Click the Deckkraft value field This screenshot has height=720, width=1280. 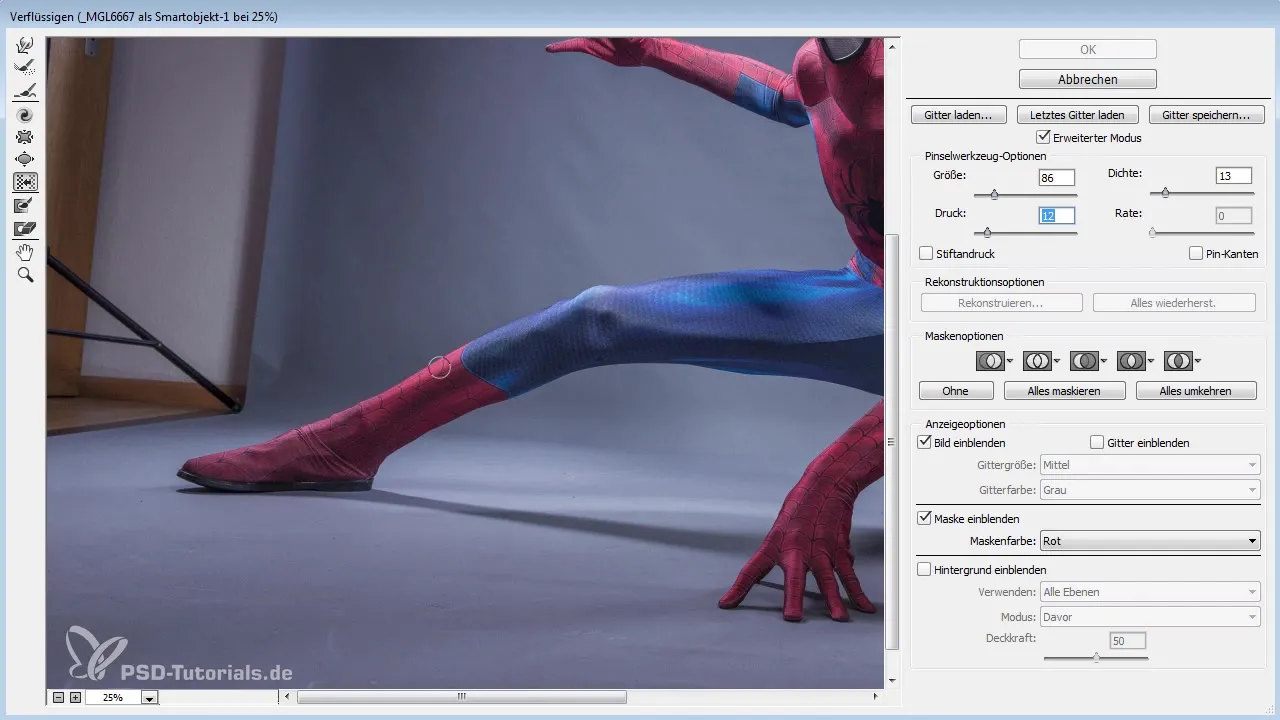(1128, 640)
